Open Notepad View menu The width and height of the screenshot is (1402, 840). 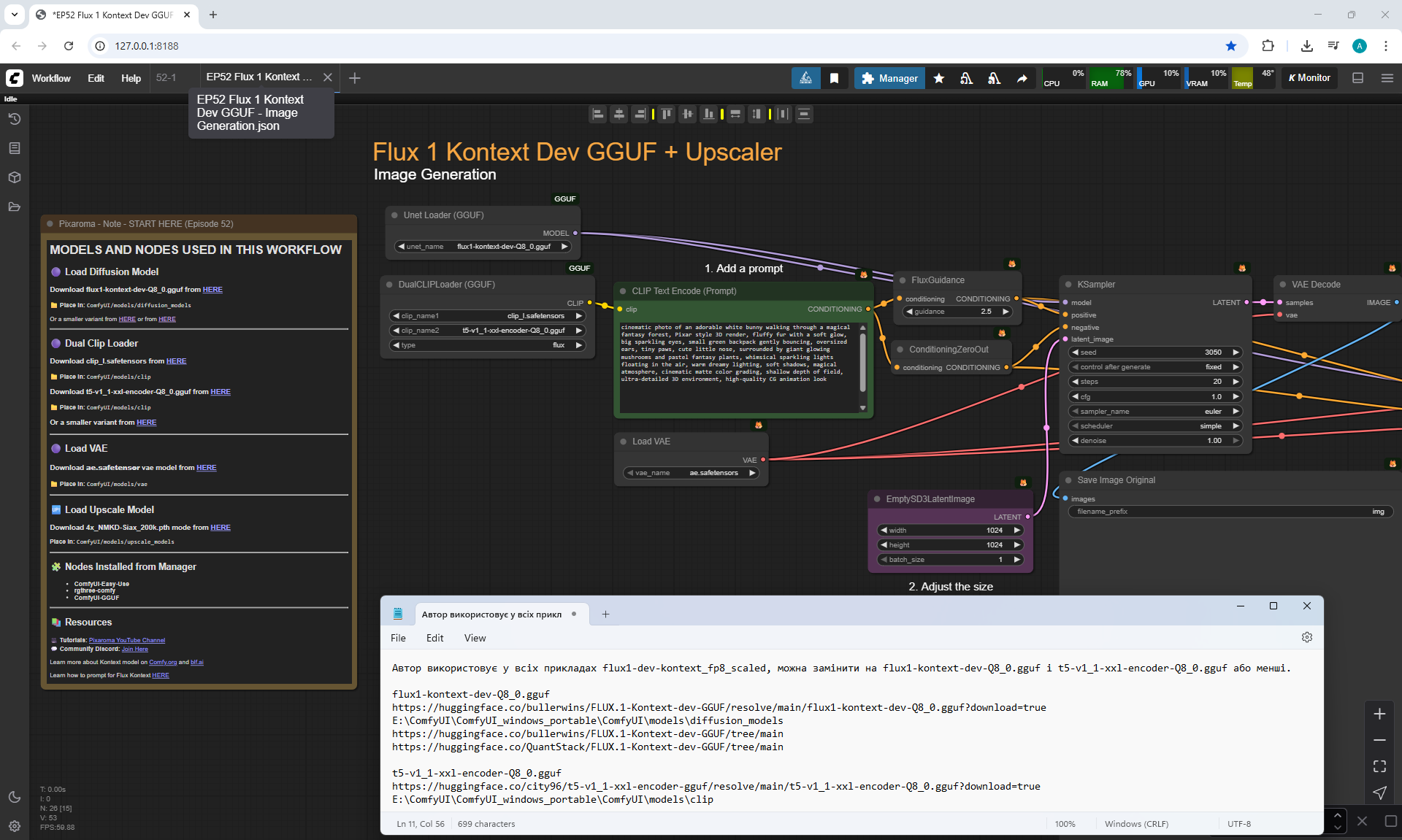(x=475, y=638)
